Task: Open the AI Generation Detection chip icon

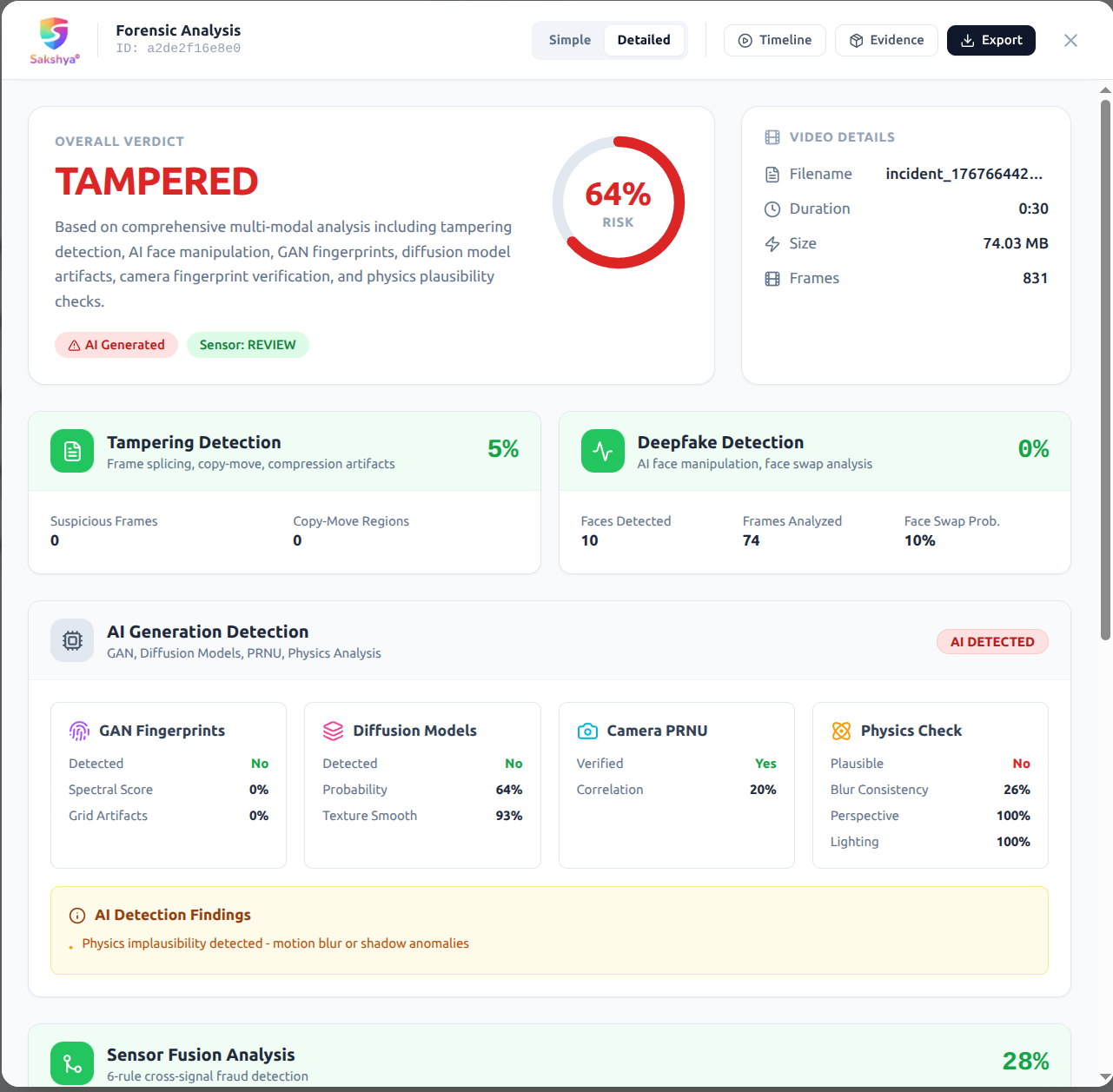Action: coord(72,640)
